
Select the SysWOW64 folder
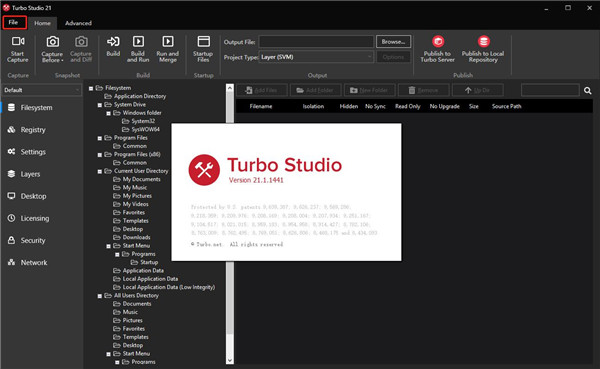pos(140,129)
